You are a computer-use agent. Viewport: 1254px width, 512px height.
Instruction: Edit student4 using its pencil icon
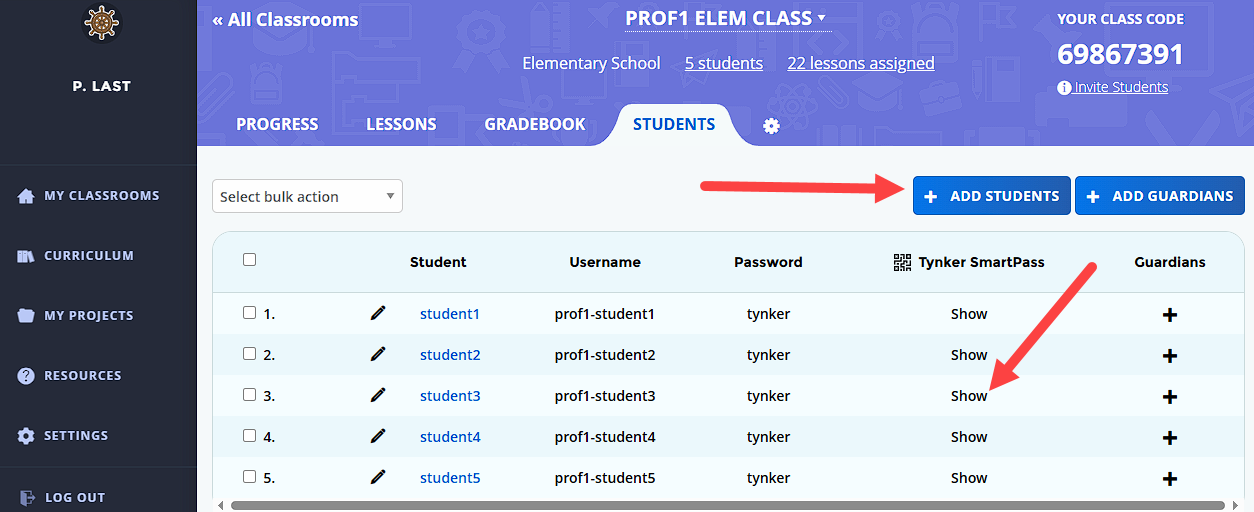[377, 436]
